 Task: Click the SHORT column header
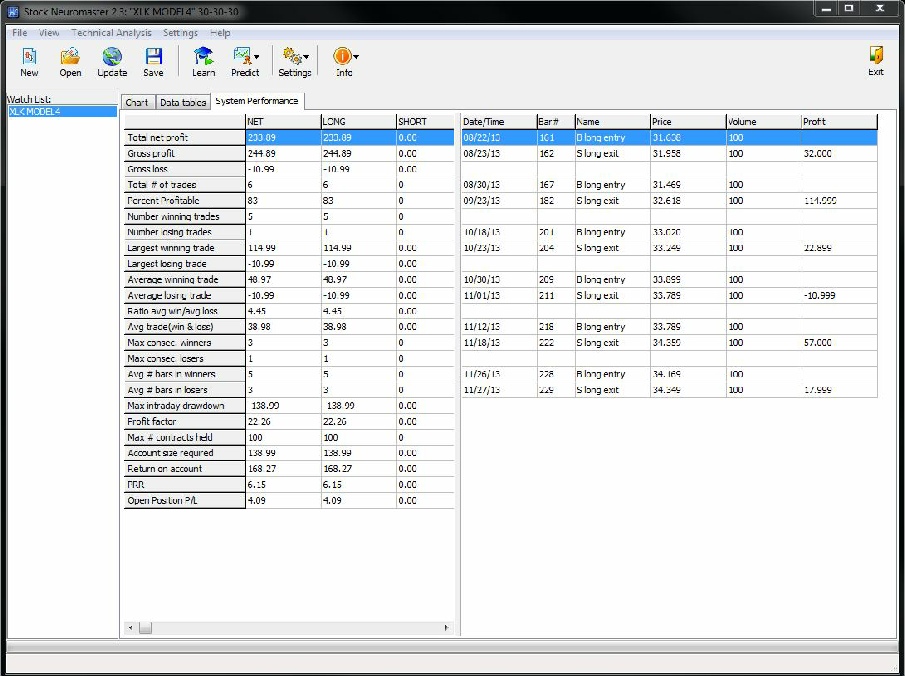(x=425, y=122)
